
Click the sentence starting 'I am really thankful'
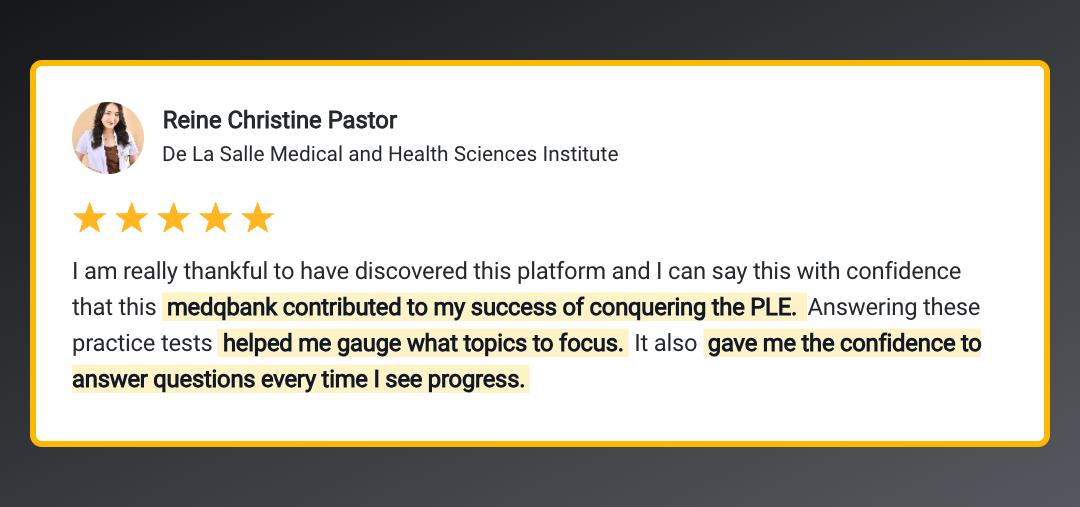coord(517,271)
